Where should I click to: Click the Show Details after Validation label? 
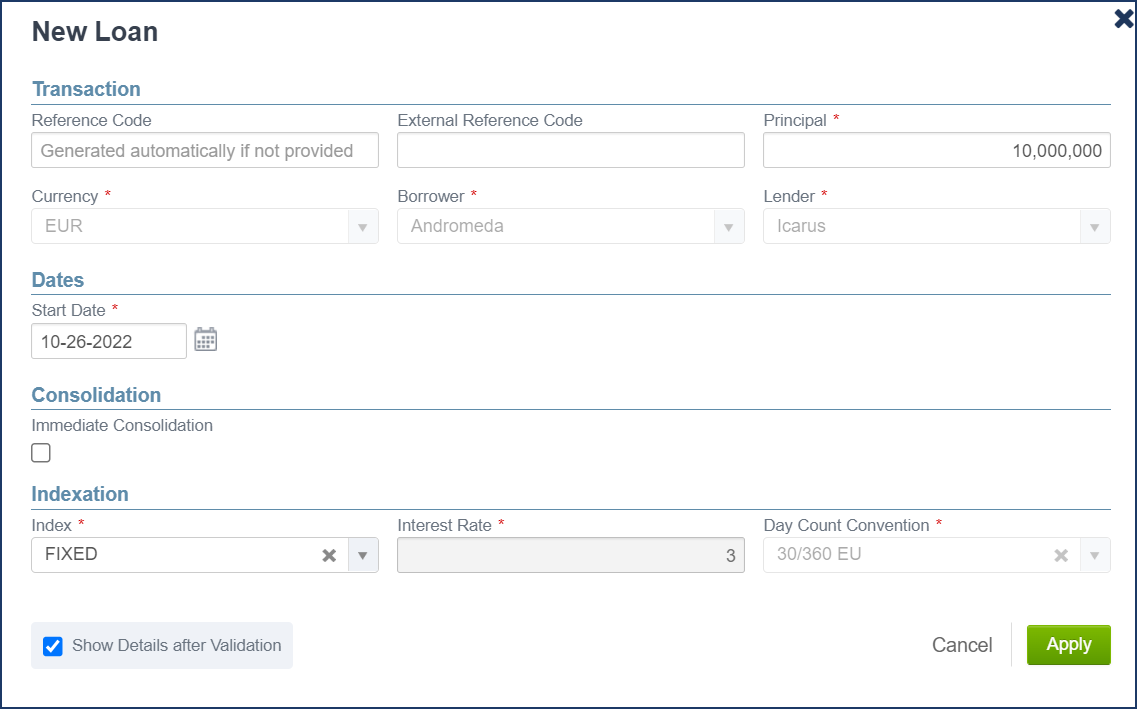(x=176, y=646)
